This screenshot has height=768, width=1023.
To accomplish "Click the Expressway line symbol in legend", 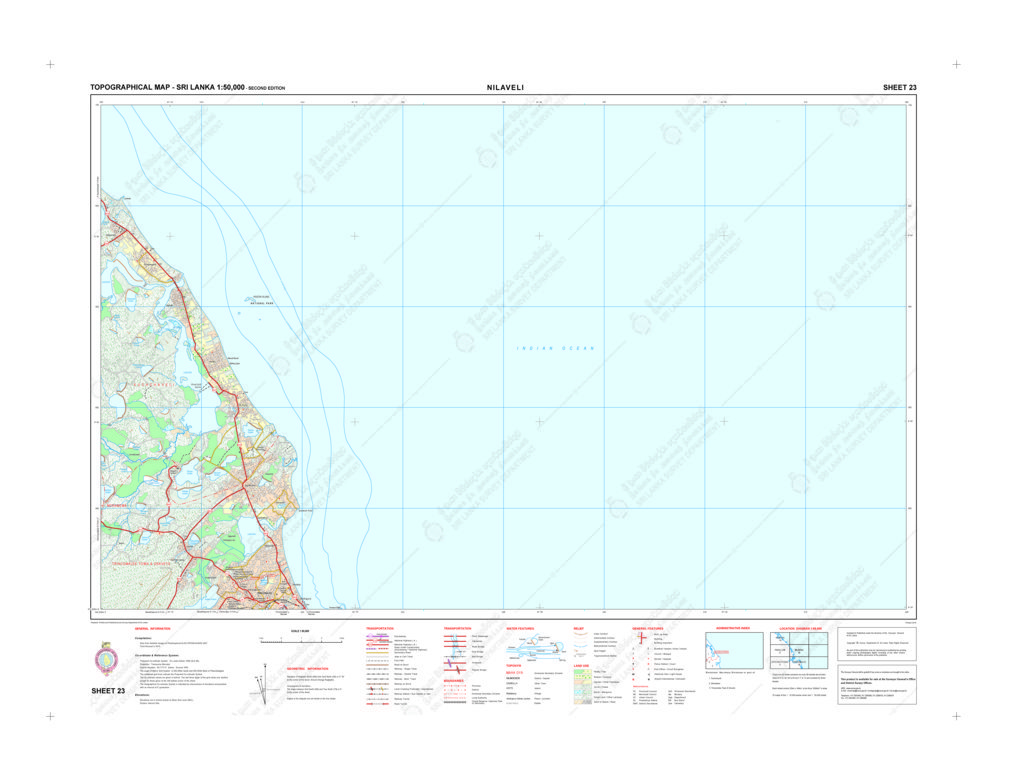I will (x=378, y=636).
